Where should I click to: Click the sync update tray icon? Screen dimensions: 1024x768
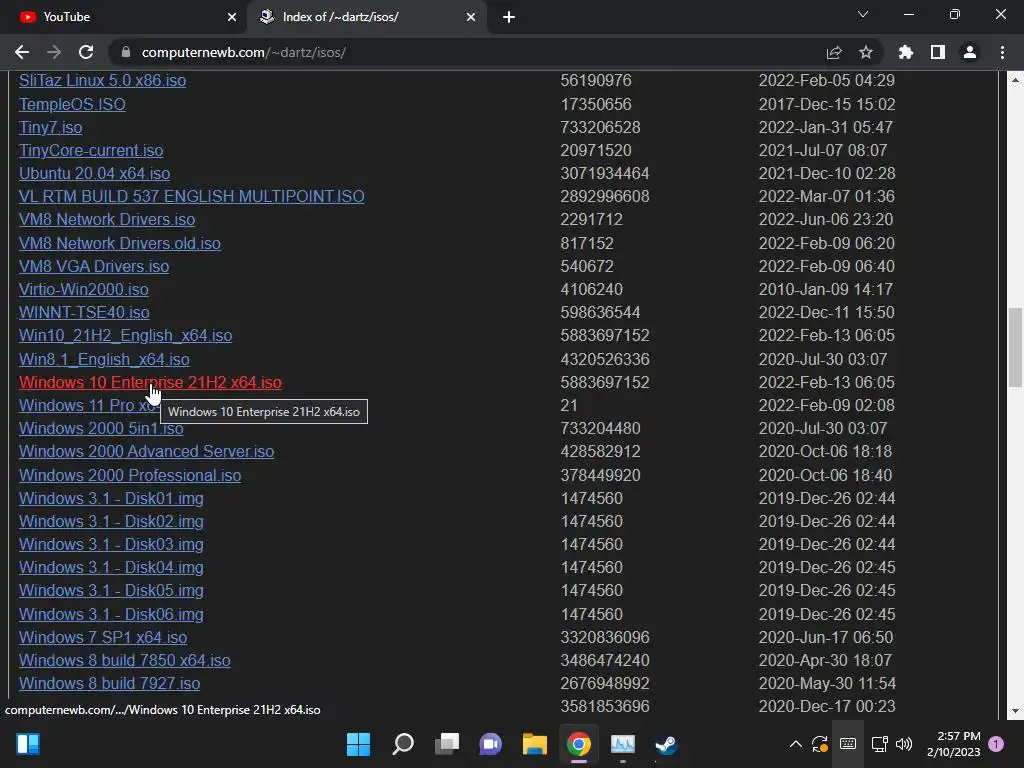pyautogui.click(x=820, y=744)
